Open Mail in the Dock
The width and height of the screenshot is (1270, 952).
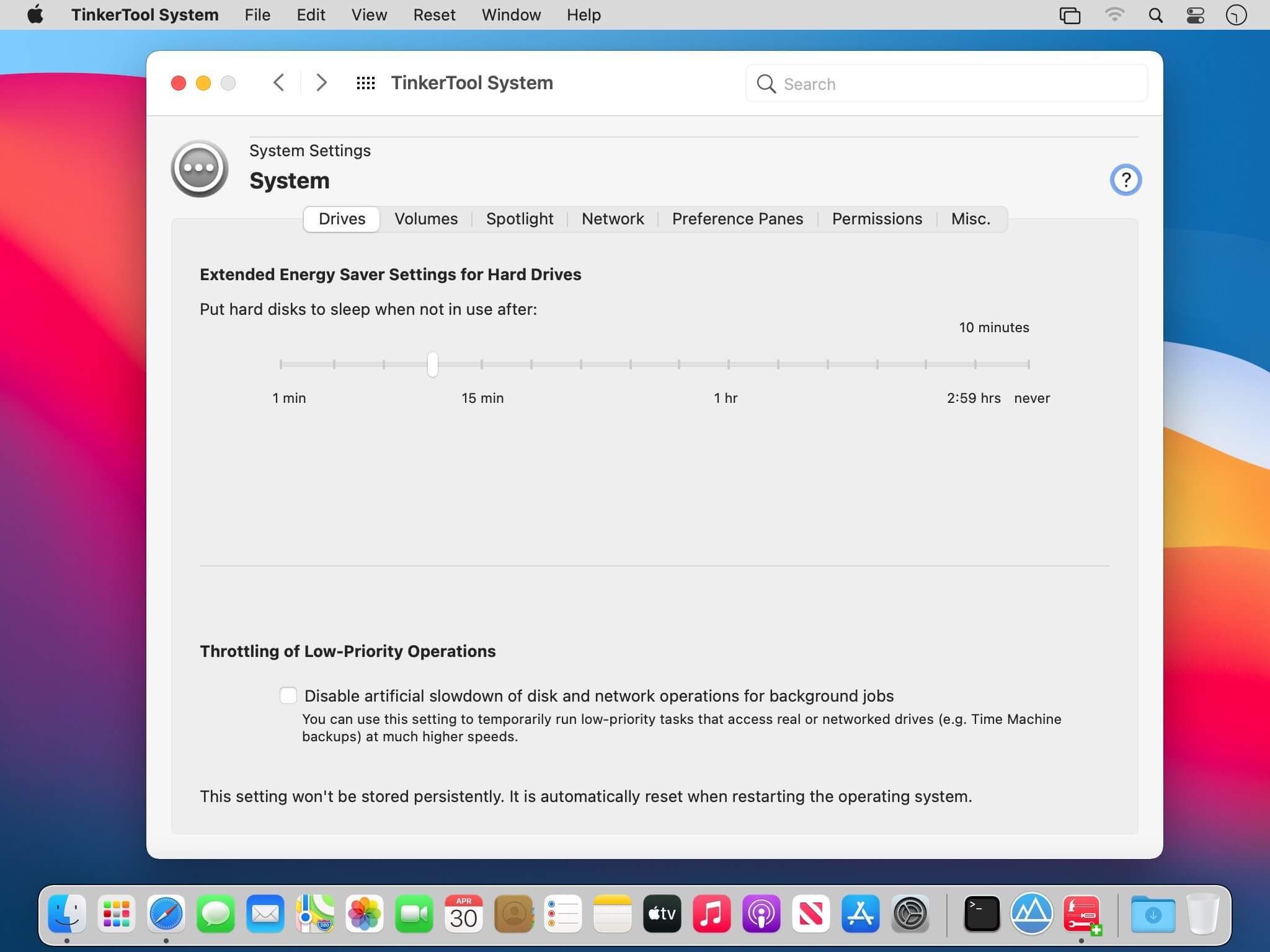[265, 914]
